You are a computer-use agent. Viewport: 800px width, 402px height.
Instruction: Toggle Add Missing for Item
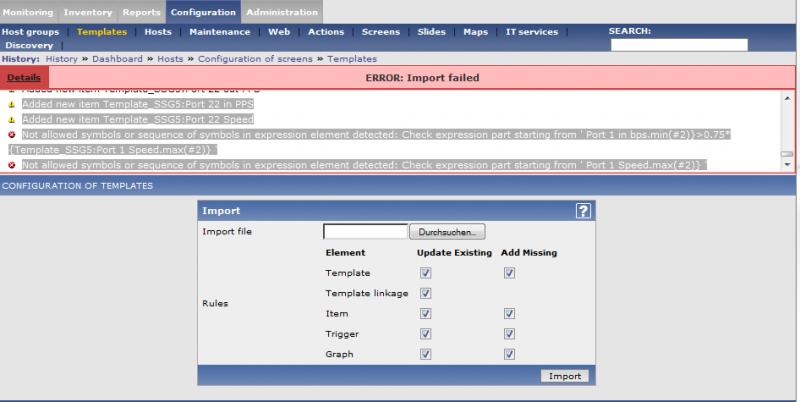509,314
